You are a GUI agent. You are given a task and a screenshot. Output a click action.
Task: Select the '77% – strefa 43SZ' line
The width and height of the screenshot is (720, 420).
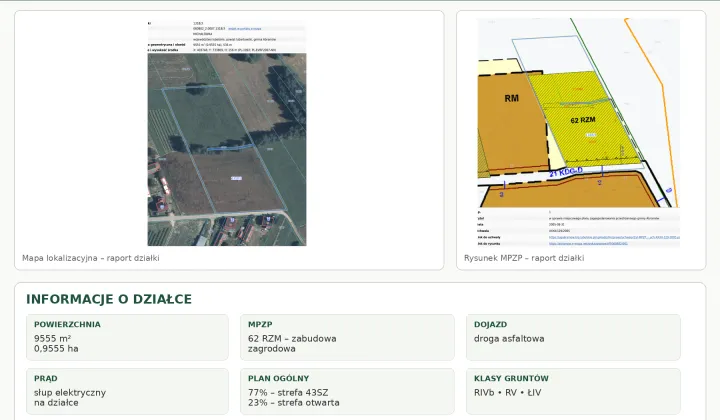(x=288, y=392)
